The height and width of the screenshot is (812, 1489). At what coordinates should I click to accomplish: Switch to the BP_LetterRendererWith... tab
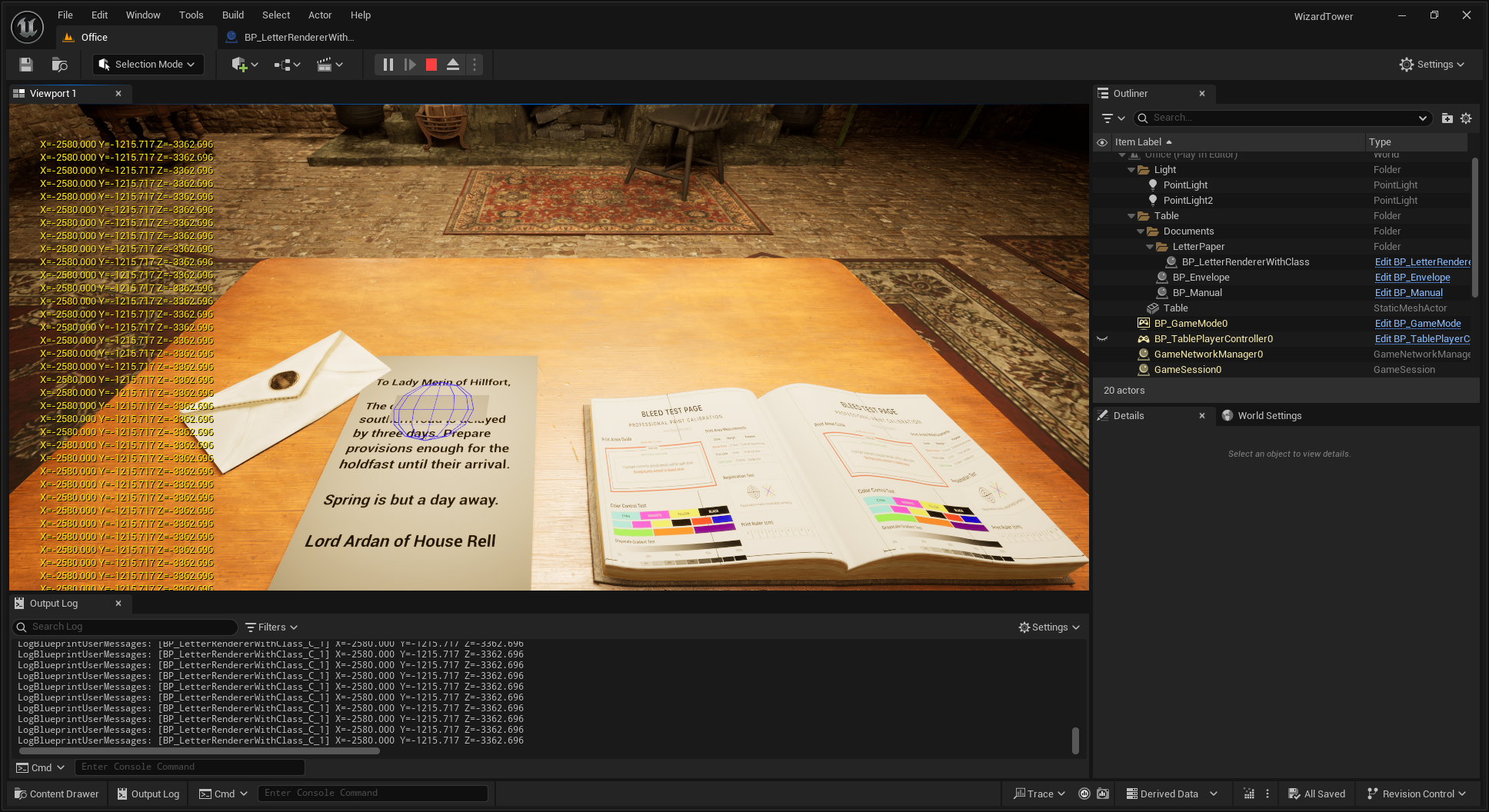(291, 37)
